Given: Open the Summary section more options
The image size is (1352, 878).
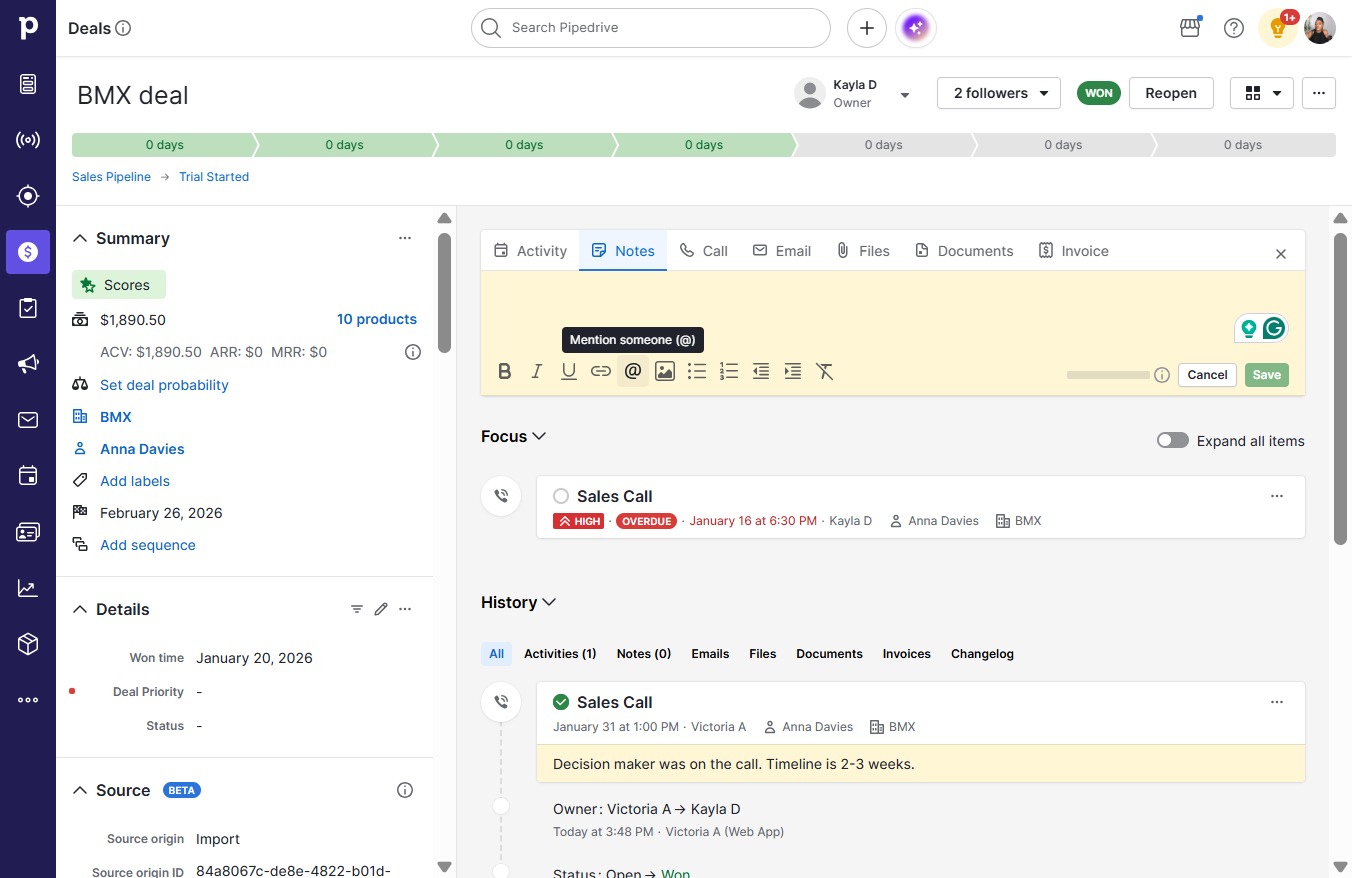Looking at the screenshot, I should point(405,238).
